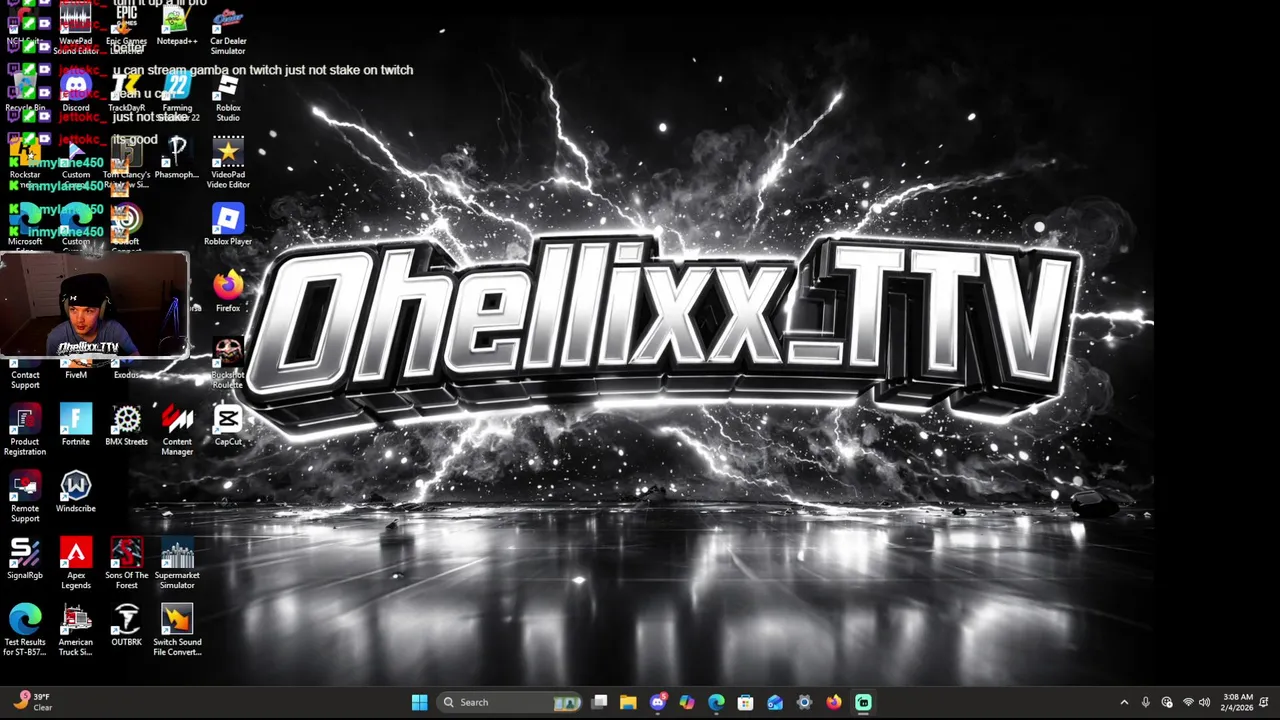Image resolution: width=1280 pixels, height=720 pixels.
Task: Select the Recycle Bin icon
Action: click(x=25, y=92)
